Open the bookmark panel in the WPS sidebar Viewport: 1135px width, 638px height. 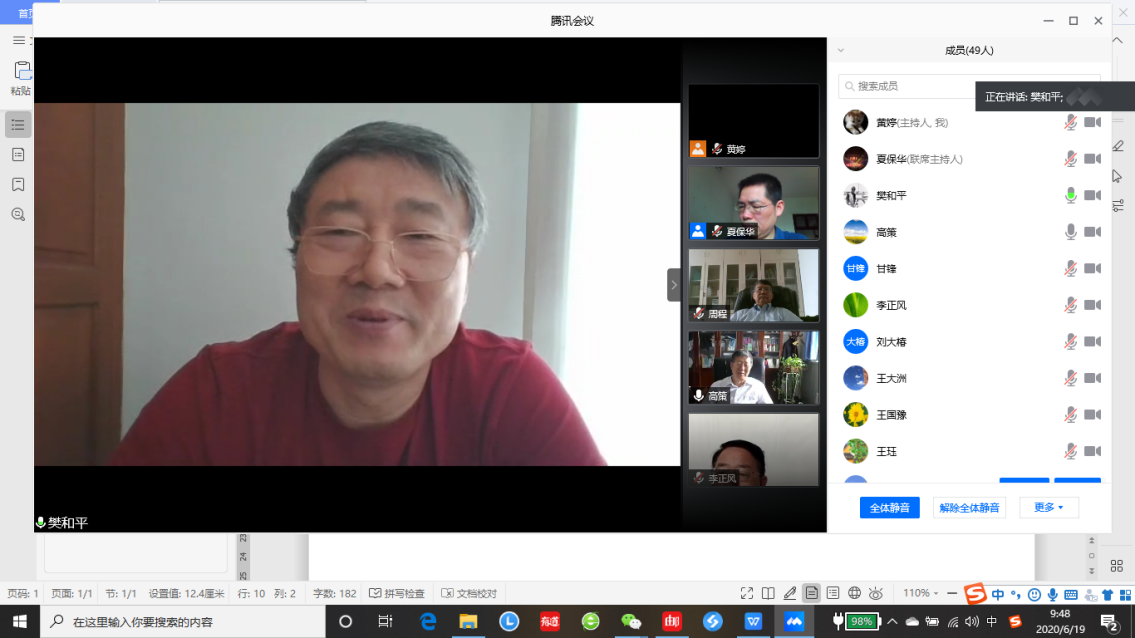[18, 185]
